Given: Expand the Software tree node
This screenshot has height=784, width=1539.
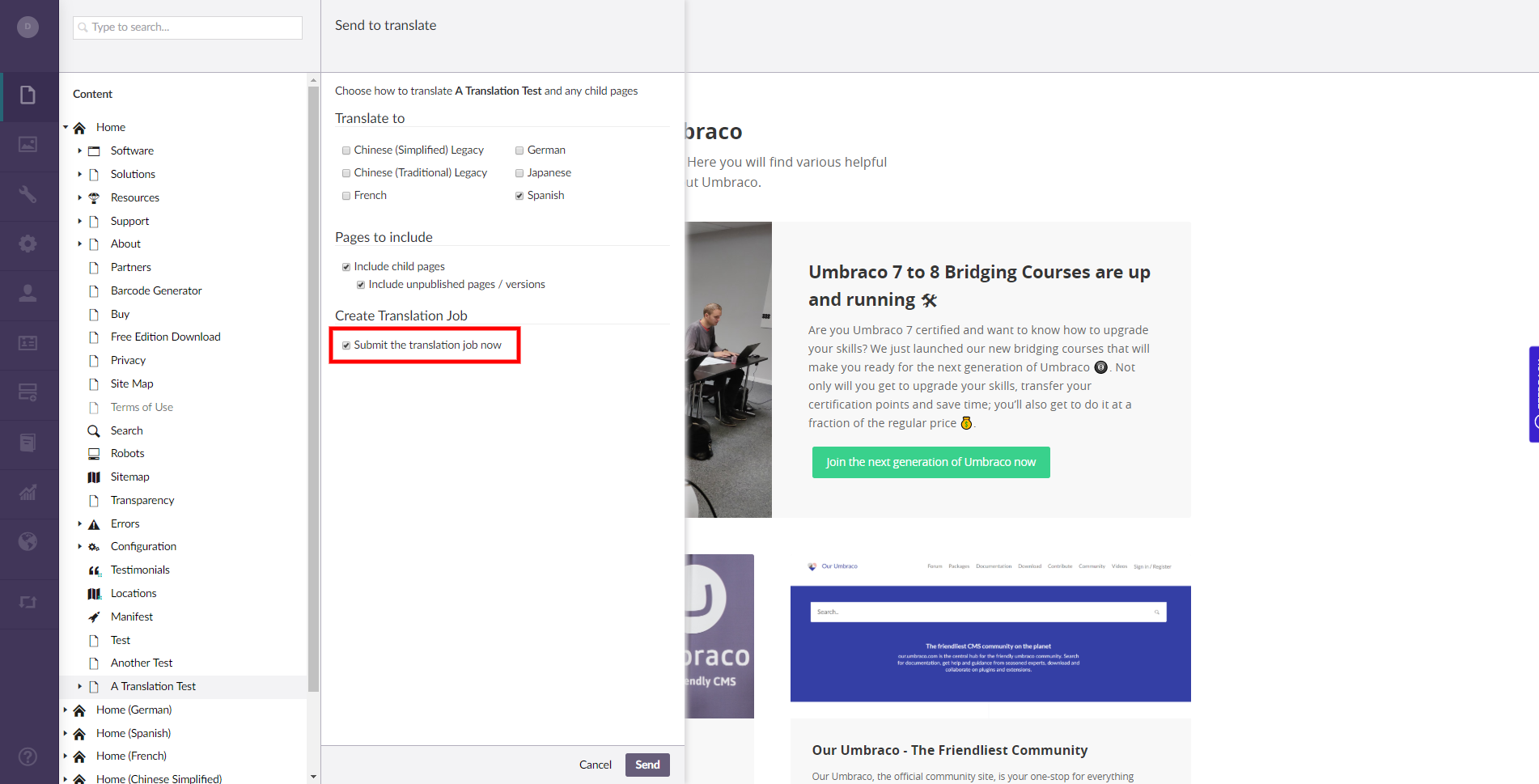Looking at the screenshot, I should [x=79, y=150].
